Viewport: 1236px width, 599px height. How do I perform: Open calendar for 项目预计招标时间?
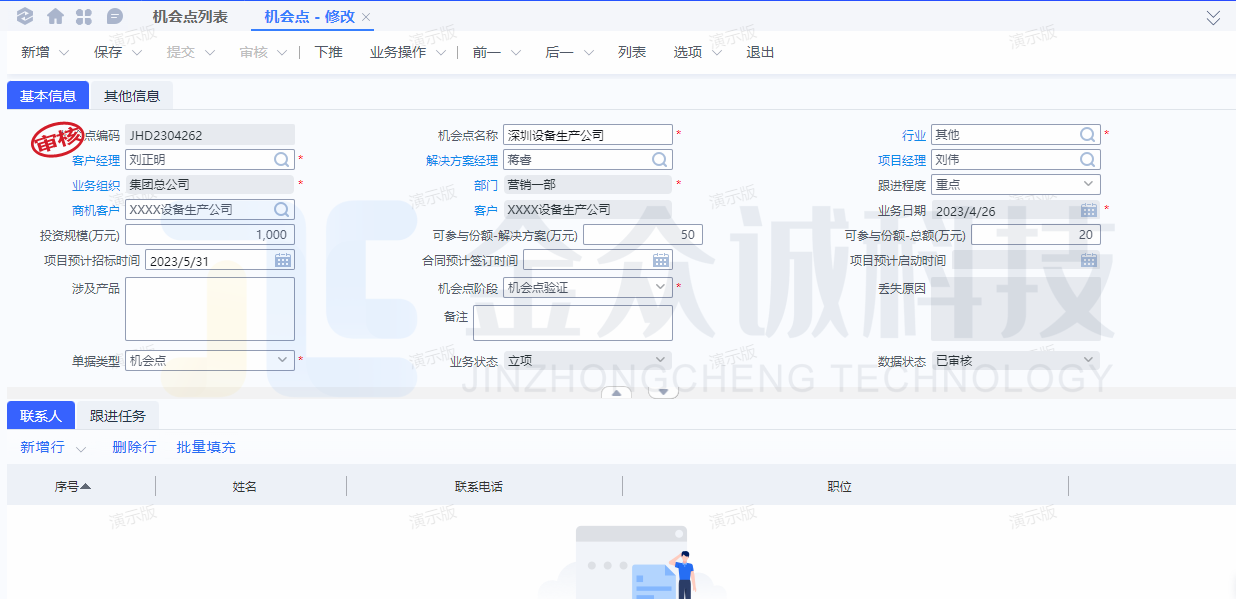(x=283, y=260)
